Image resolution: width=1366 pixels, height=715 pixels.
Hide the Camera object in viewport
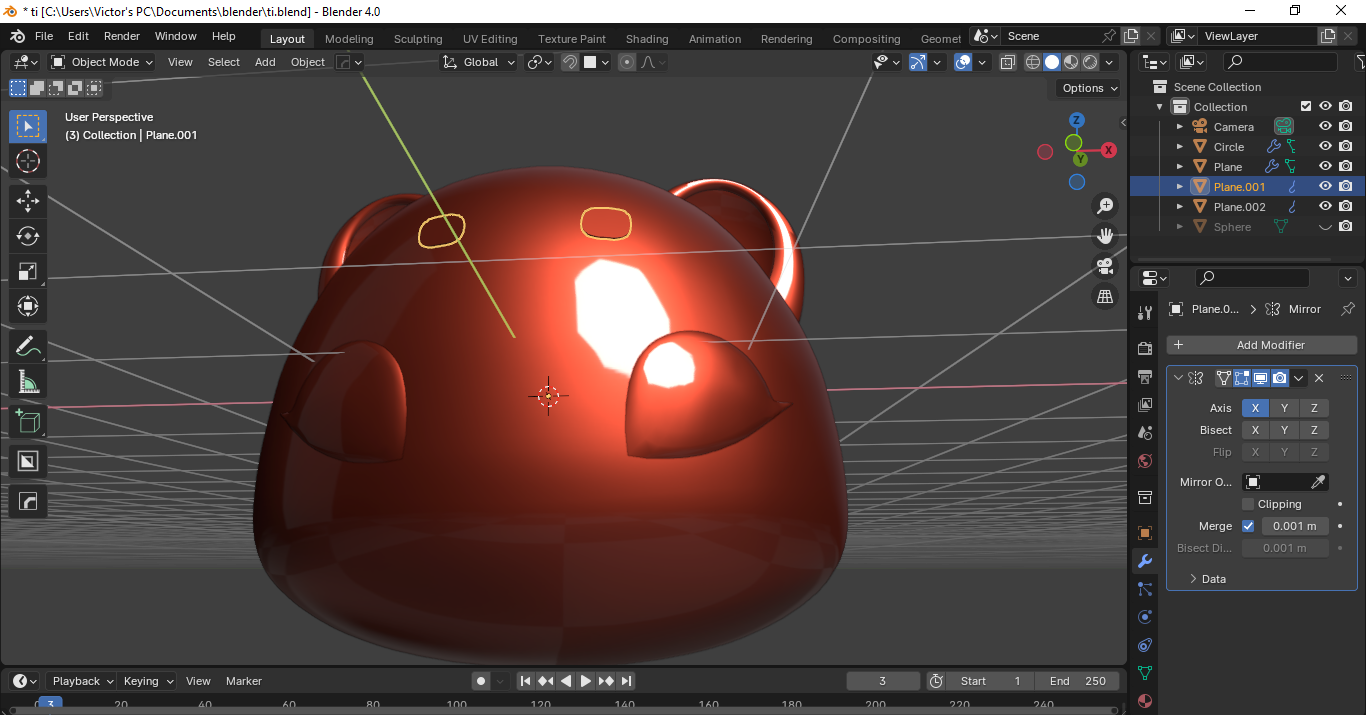[1325, 127]
